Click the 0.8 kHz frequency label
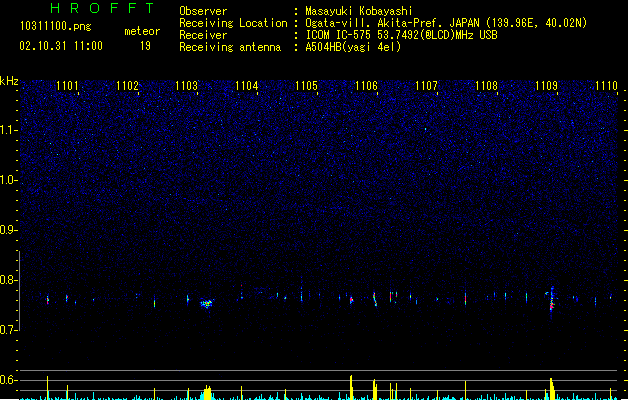This screenshot has width=629, height=400. [8, 280]
